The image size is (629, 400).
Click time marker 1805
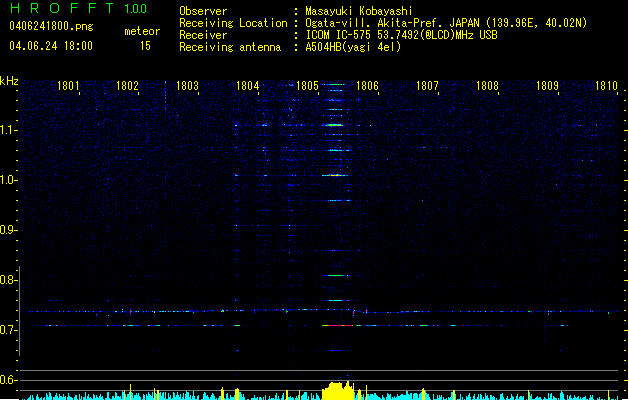click(307, 86)
